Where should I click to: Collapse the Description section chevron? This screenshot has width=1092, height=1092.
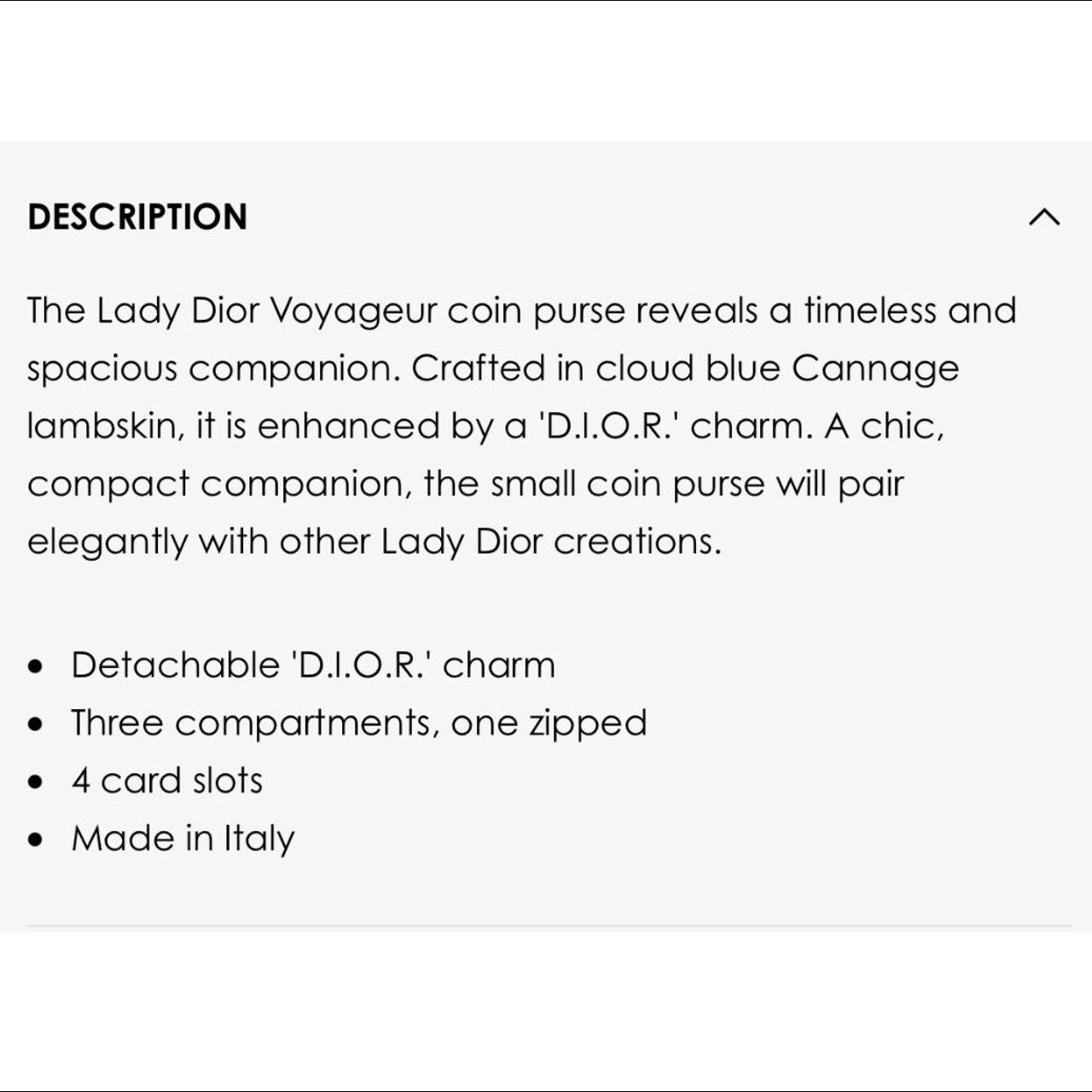[x=1043, y=217]
